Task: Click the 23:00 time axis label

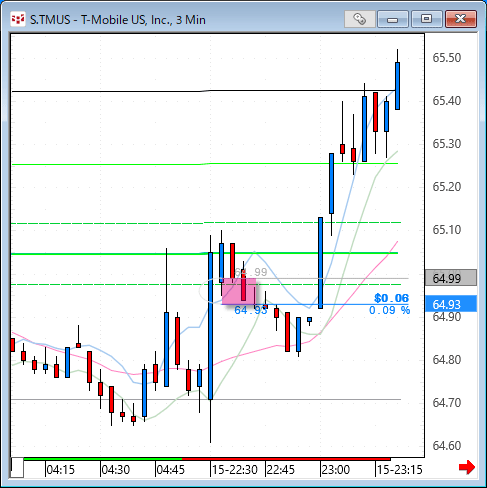Action: 336,470
